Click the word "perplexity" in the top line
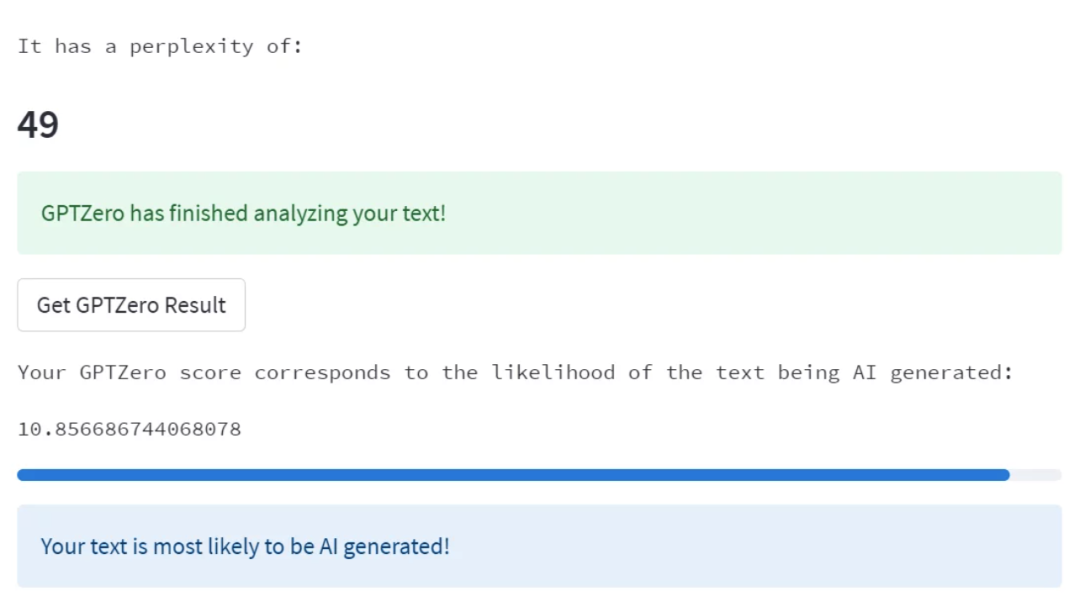This screenshot has height=602, width=1080. click(x=191, y=46)
